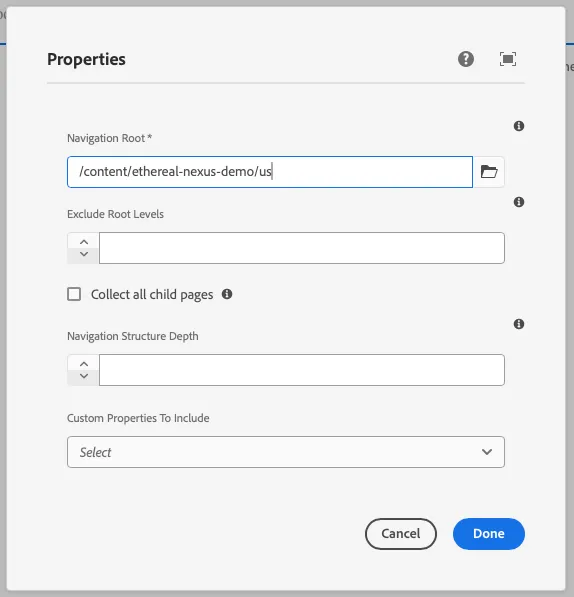Focus the Exclude Root Levels number field

(302, 248)
